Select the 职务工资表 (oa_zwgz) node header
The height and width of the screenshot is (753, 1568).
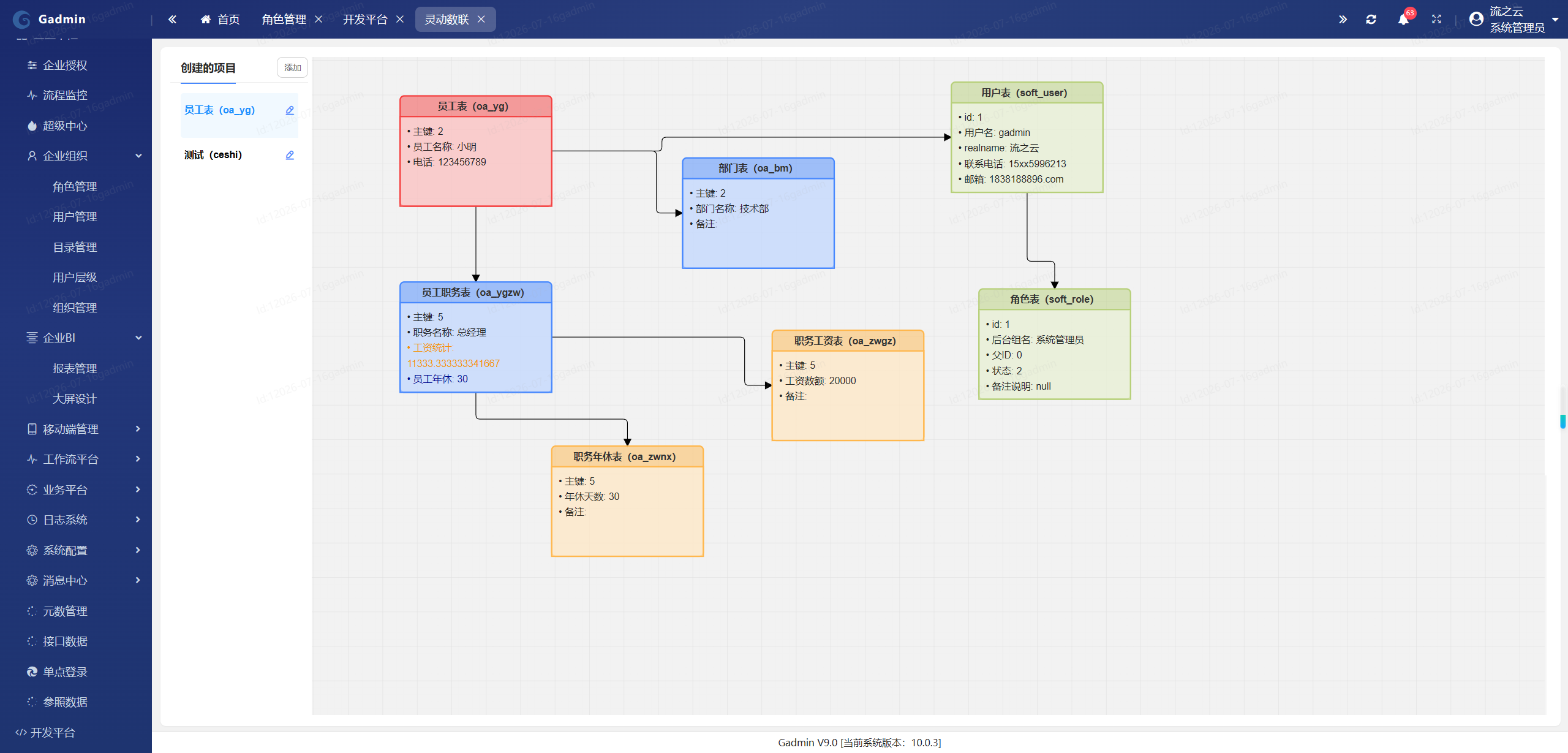pyautogui.click(x=848, y=341)
